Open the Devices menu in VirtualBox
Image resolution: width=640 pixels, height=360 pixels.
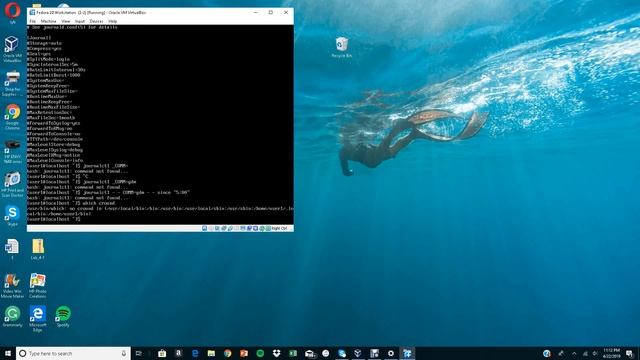[96, 21]
